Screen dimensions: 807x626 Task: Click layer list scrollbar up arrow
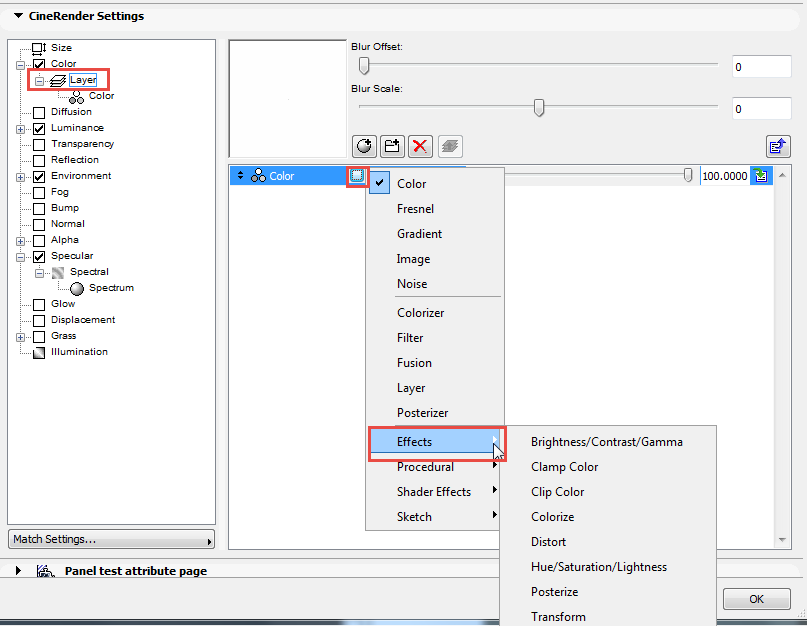pyautogui.click(x=782, y=176)
